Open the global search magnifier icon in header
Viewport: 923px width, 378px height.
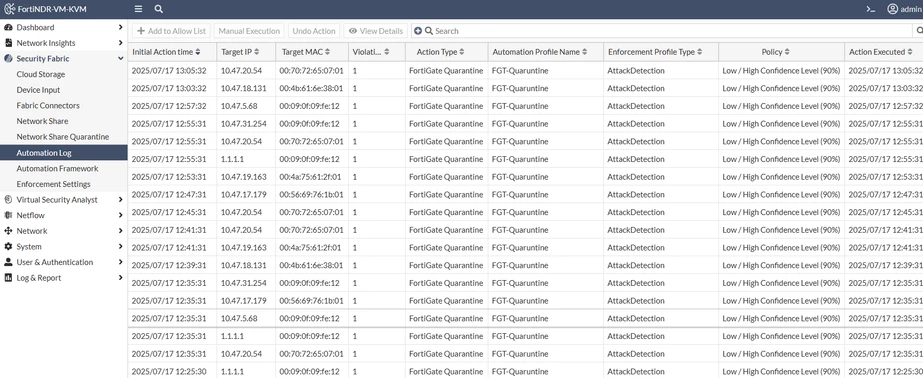[159, 9]
